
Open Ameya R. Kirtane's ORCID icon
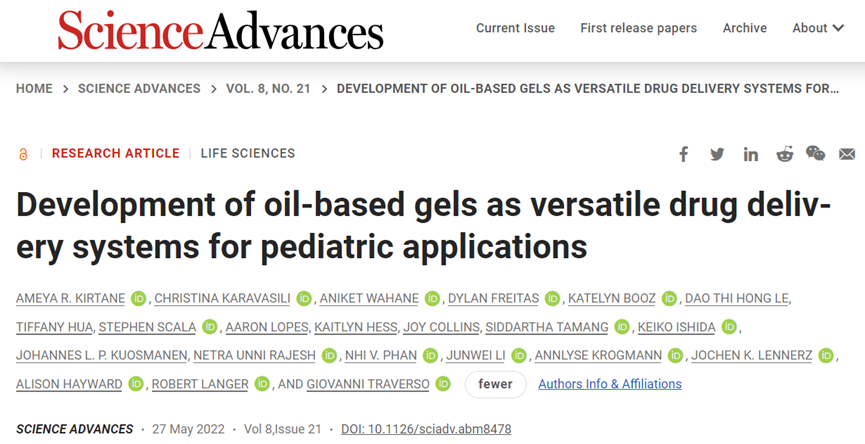(139, 298)
